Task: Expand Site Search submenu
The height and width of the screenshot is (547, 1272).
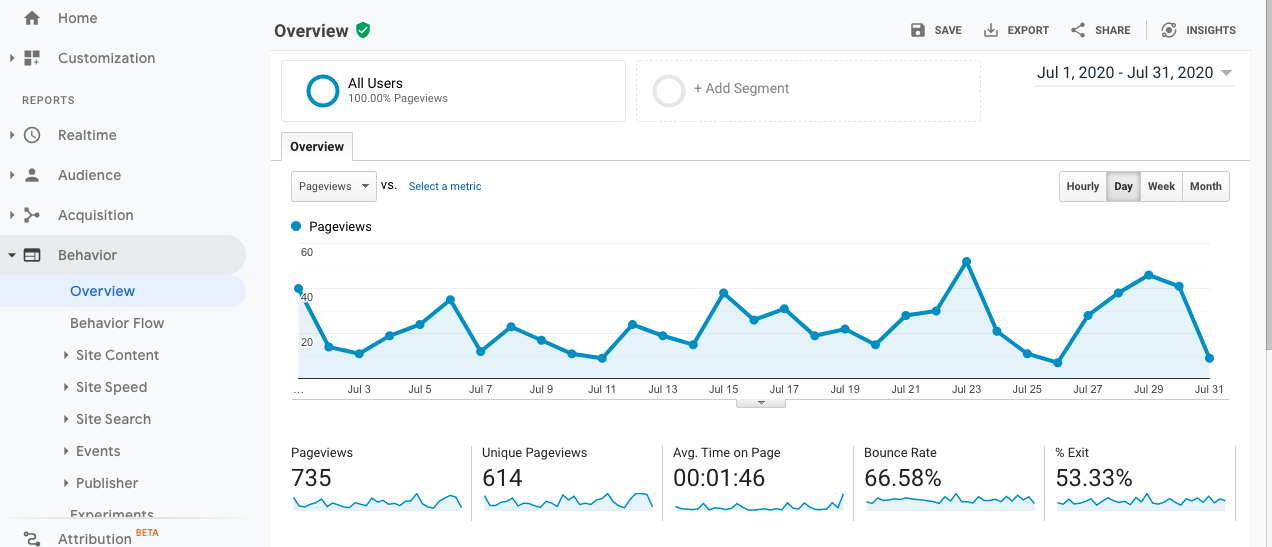Action: [66, 419]
